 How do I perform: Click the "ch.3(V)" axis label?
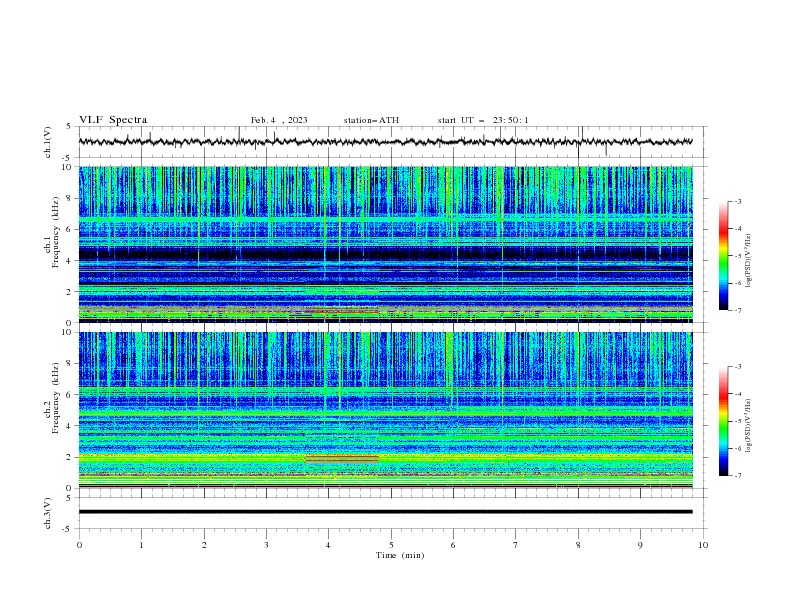click(48, 513)
